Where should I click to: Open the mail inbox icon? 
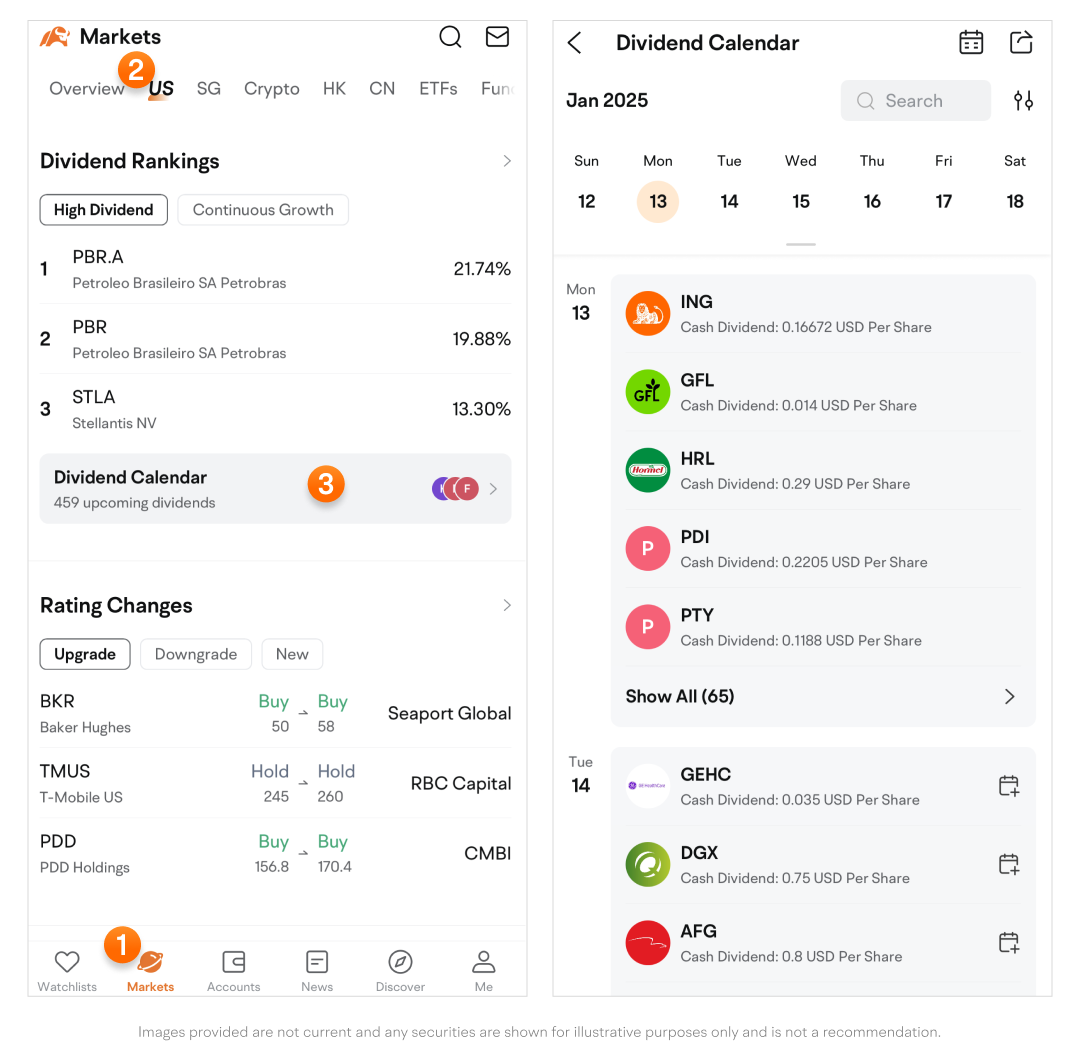[x=497, y=38]
